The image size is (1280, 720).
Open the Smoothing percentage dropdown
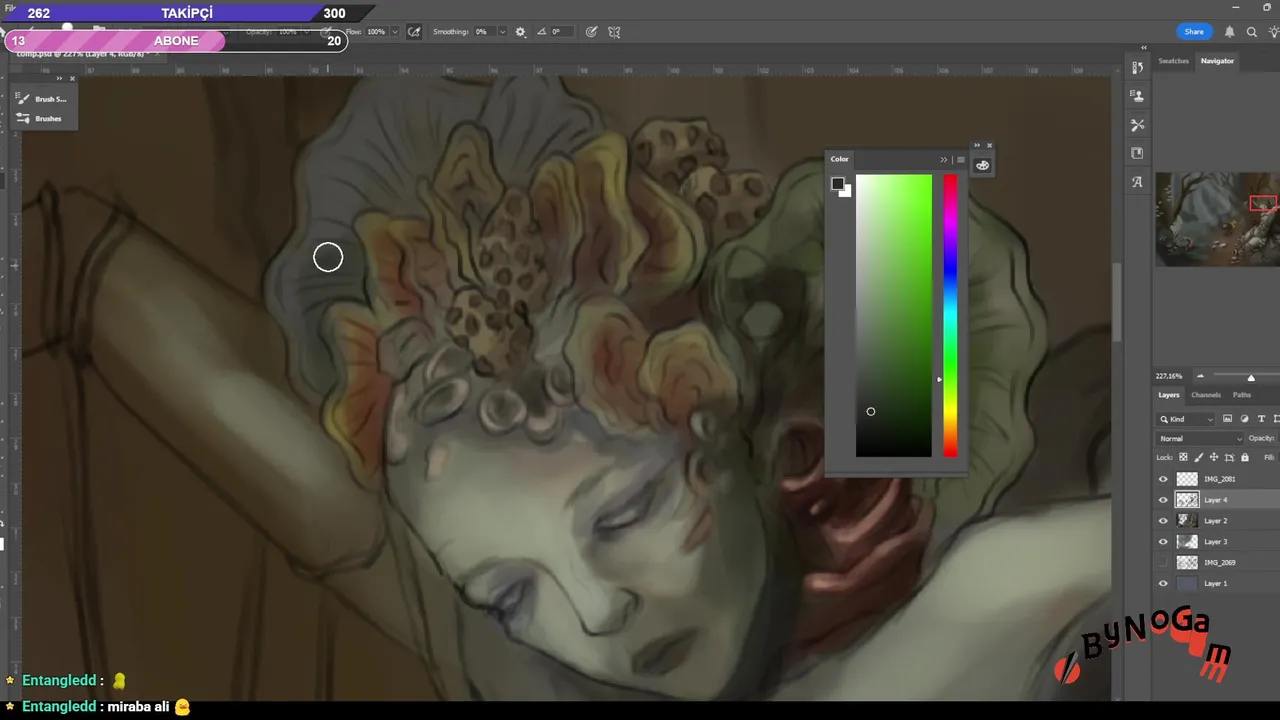point(502,32)
